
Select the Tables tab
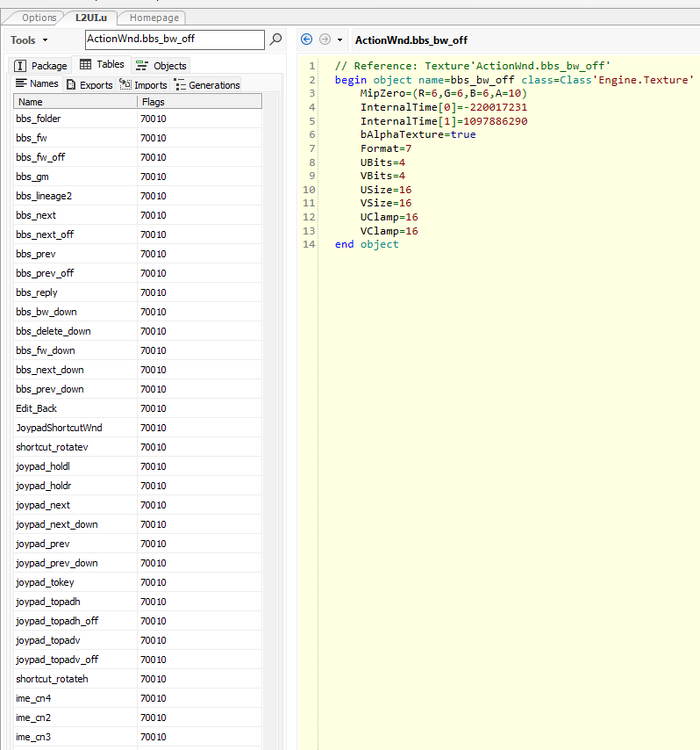point(102,65)
